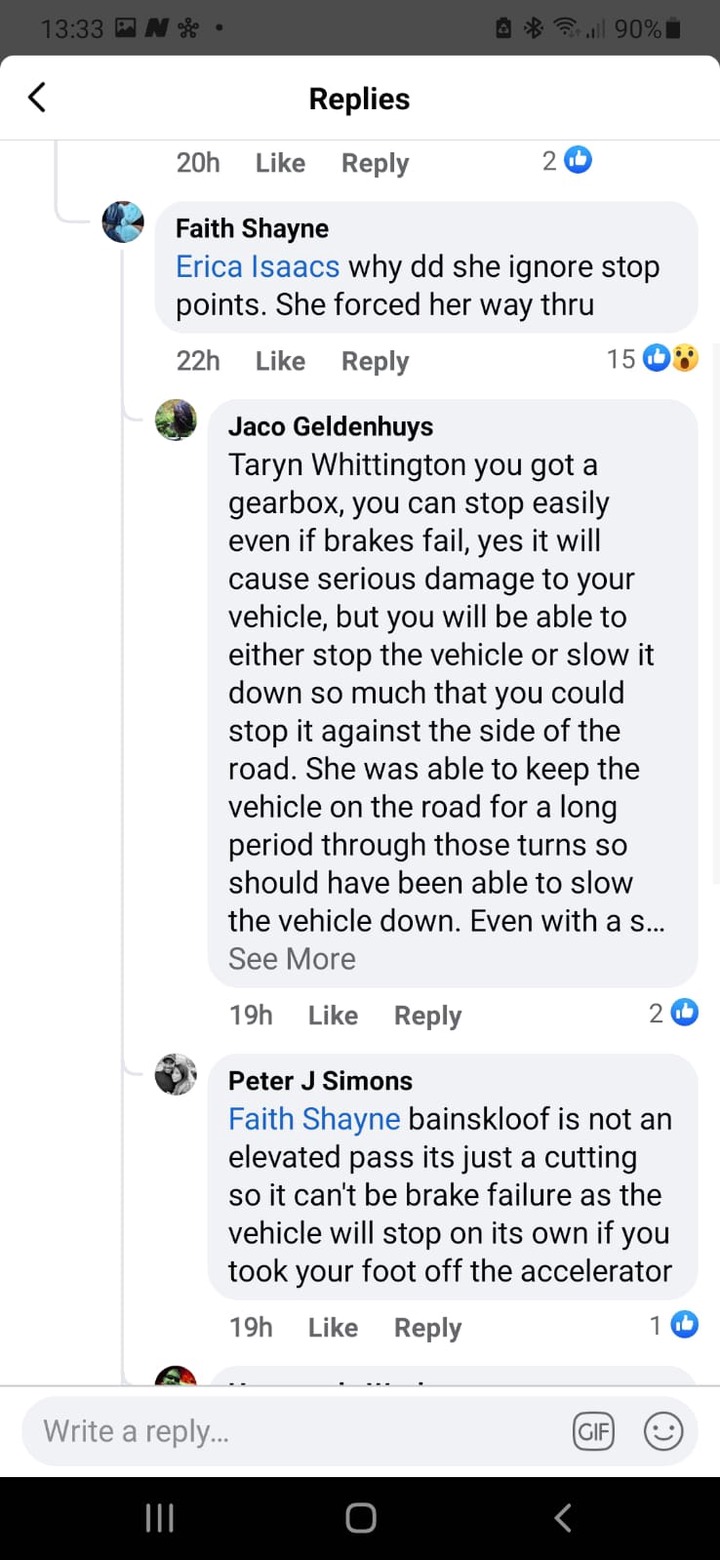Open the tagged Erica Isaacs profile link
This screenshot has width=720, height=1560.
(258, 267)
